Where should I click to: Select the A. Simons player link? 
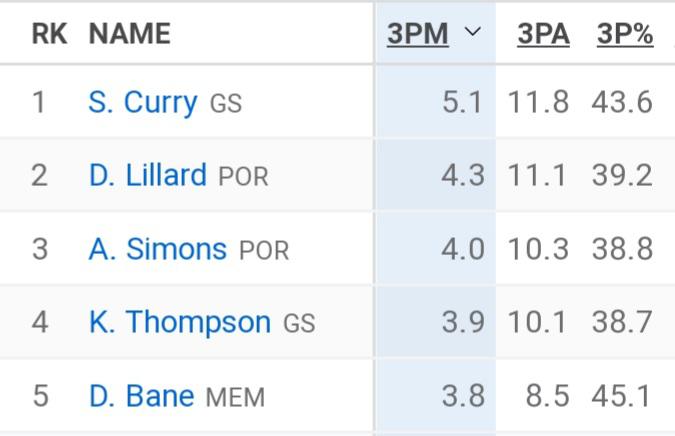tap(157, 248)
